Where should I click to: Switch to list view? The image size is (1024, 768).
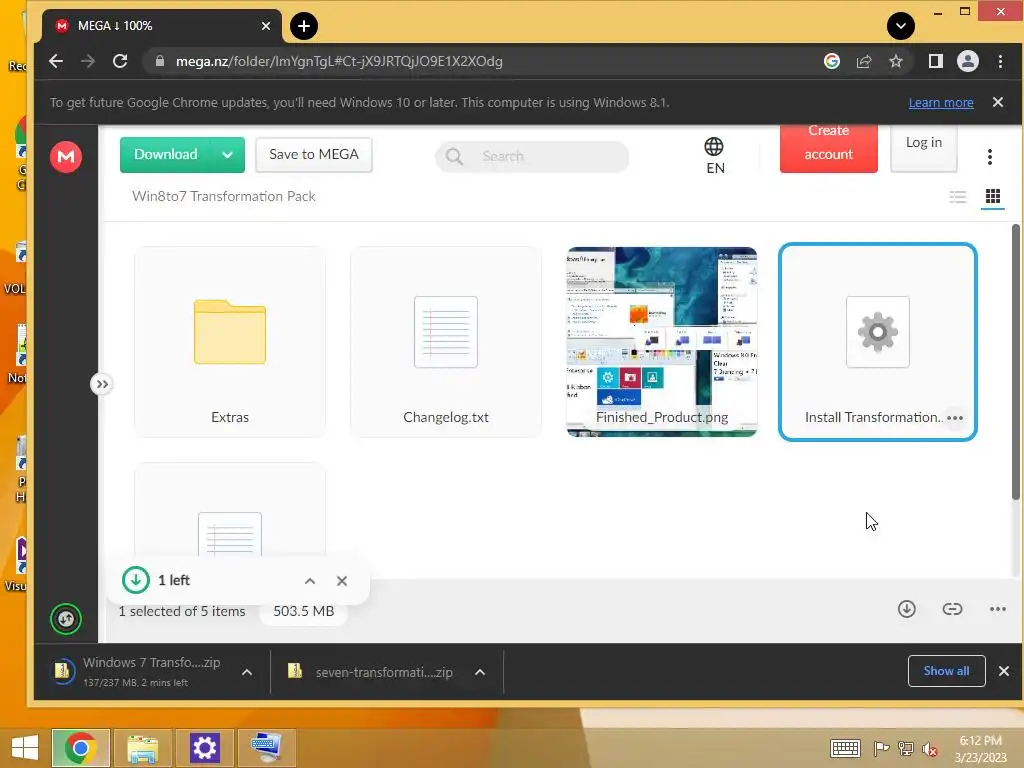(x=957, y=197)
